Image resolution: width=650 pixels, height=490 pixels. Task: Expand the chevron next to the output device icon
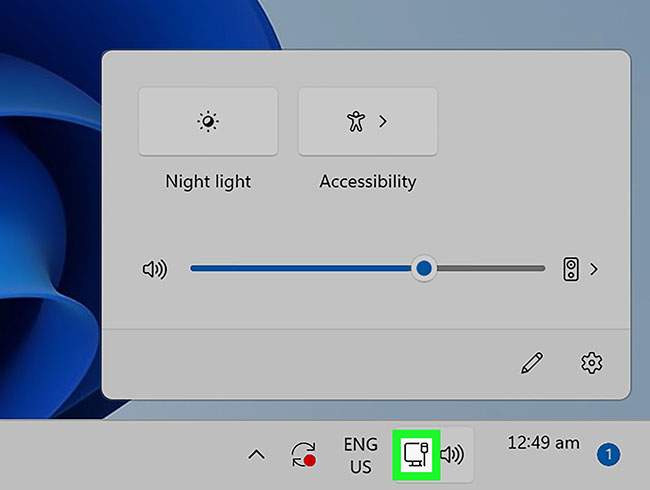(594, 269)
